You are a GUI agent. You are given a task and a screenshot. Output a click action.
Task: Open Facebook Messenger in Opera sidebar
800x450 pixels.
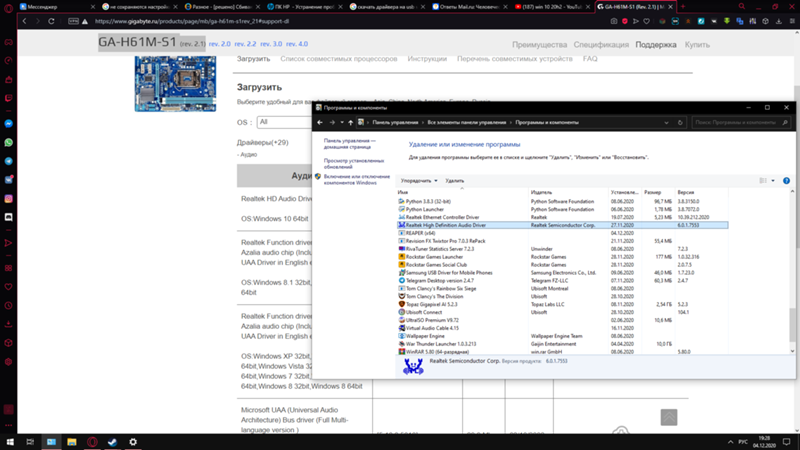click(x=9, y=123)
